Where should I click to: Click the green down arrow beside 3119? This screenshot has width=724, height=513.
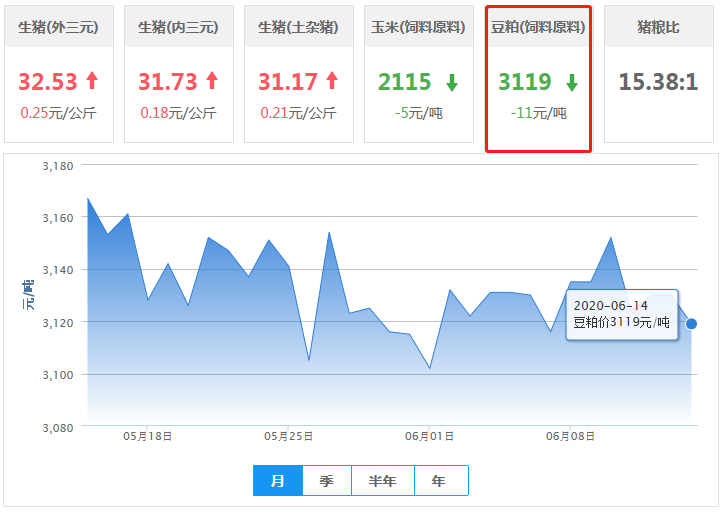click(x=572, y=82)
